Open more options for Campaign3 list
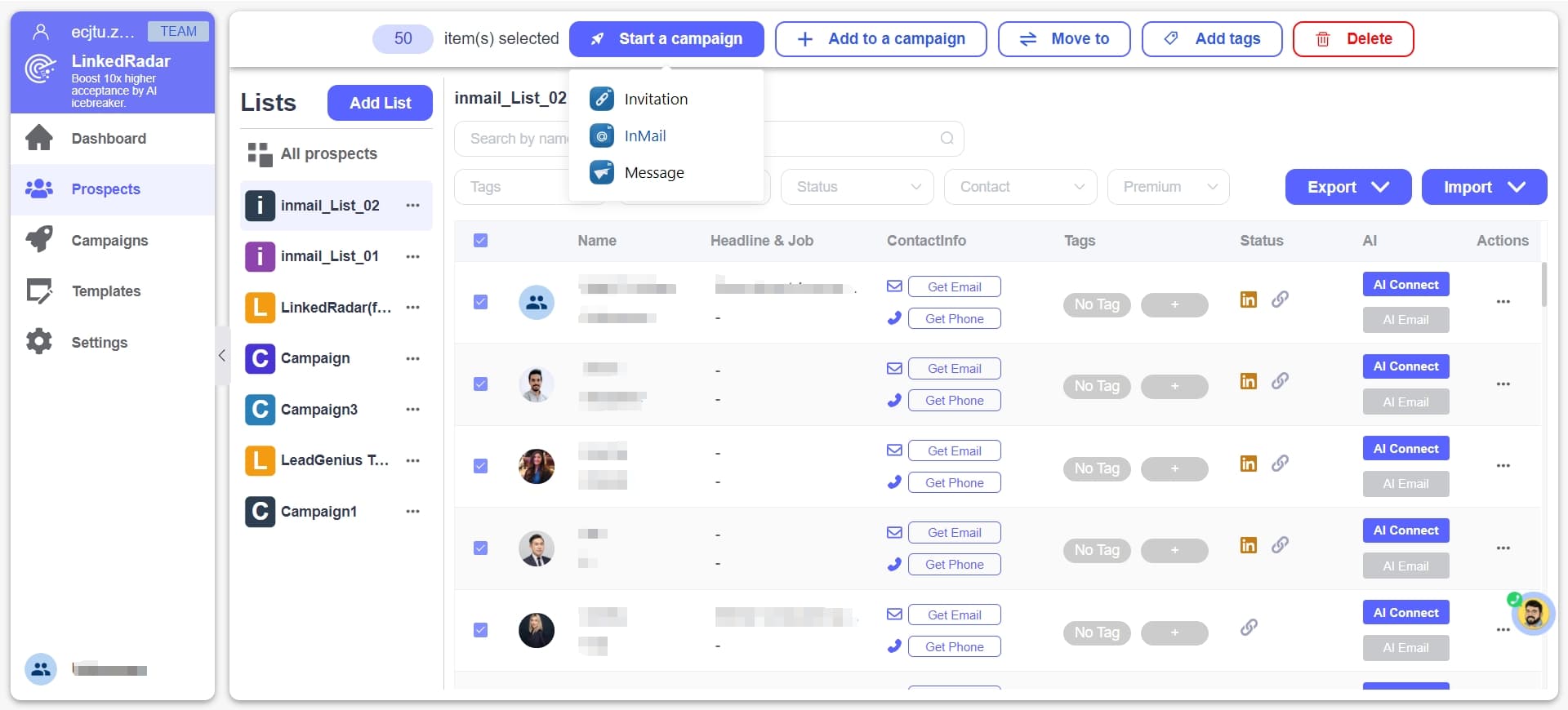 pos(413,410)
